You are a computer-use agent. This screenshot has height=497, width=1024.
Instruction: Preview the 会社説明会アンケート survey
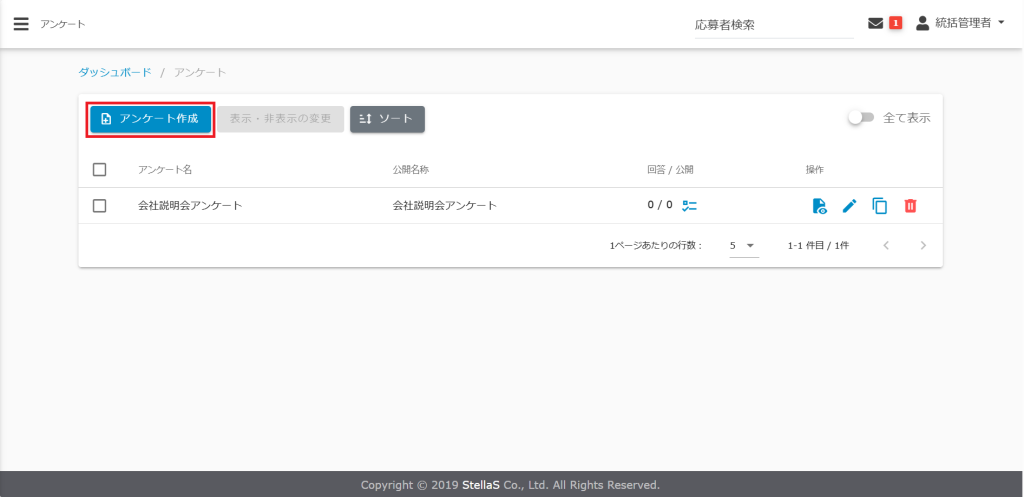pos(819,206)
